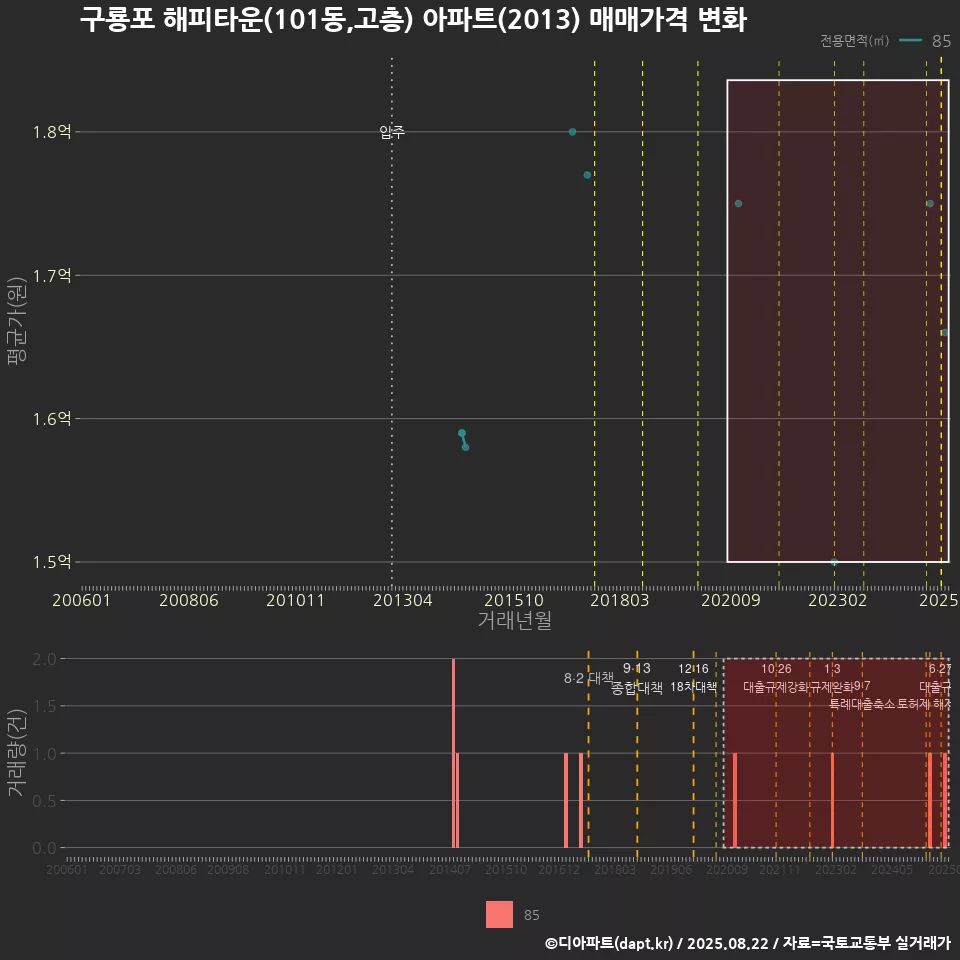Click the 200703 label on the volume chart axis
The height and width of the screenshot is (960, 960).
point(120,869)
